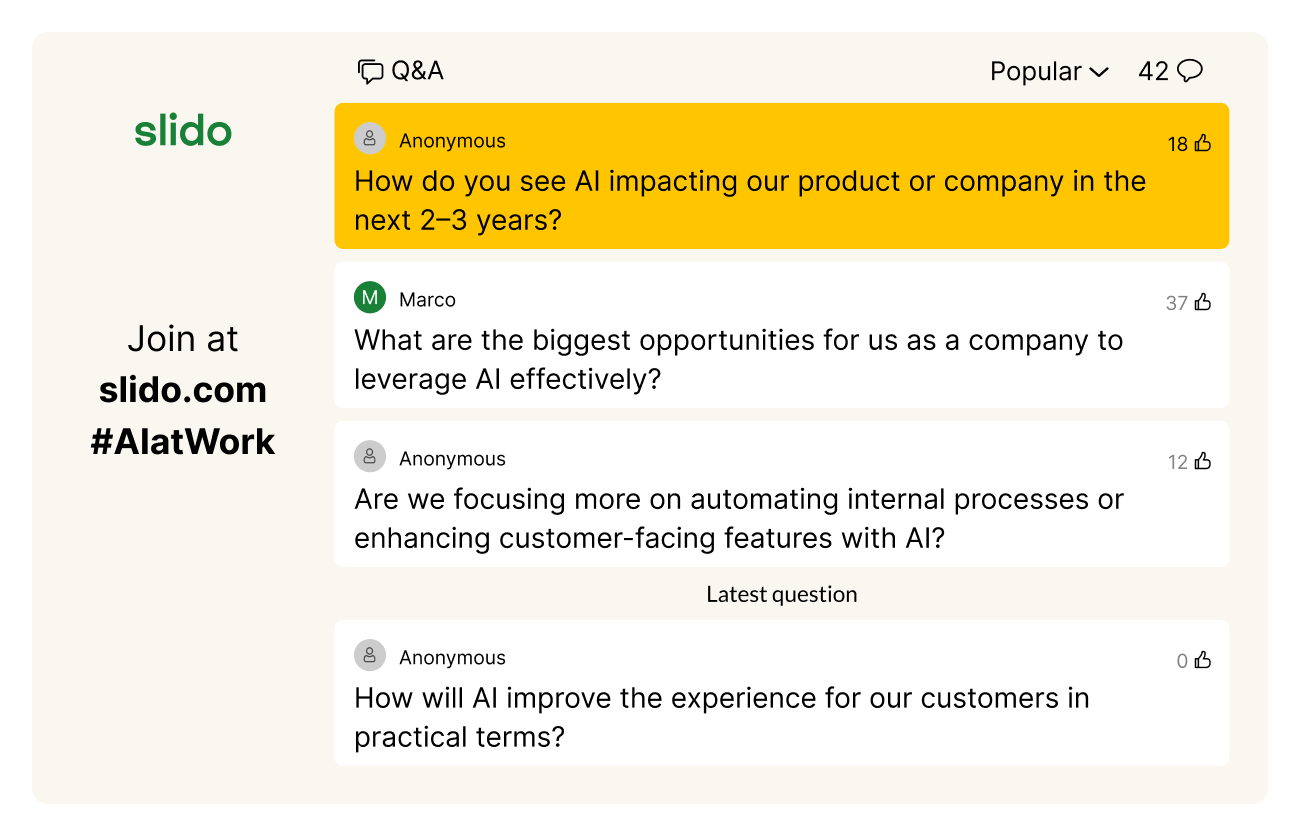Click the Latest question label
Image resolution: width=1300 pixels, height=836 pixels.
pyautogui.click(x=781, y=594)
